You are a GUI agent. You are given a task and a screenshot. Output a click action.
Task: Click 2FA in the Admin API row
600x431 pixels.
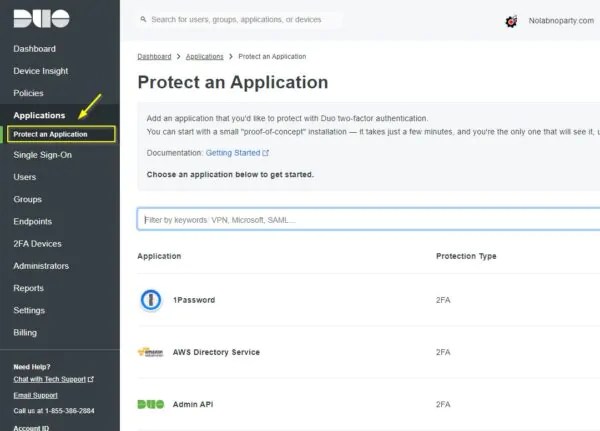pos(443,404)
